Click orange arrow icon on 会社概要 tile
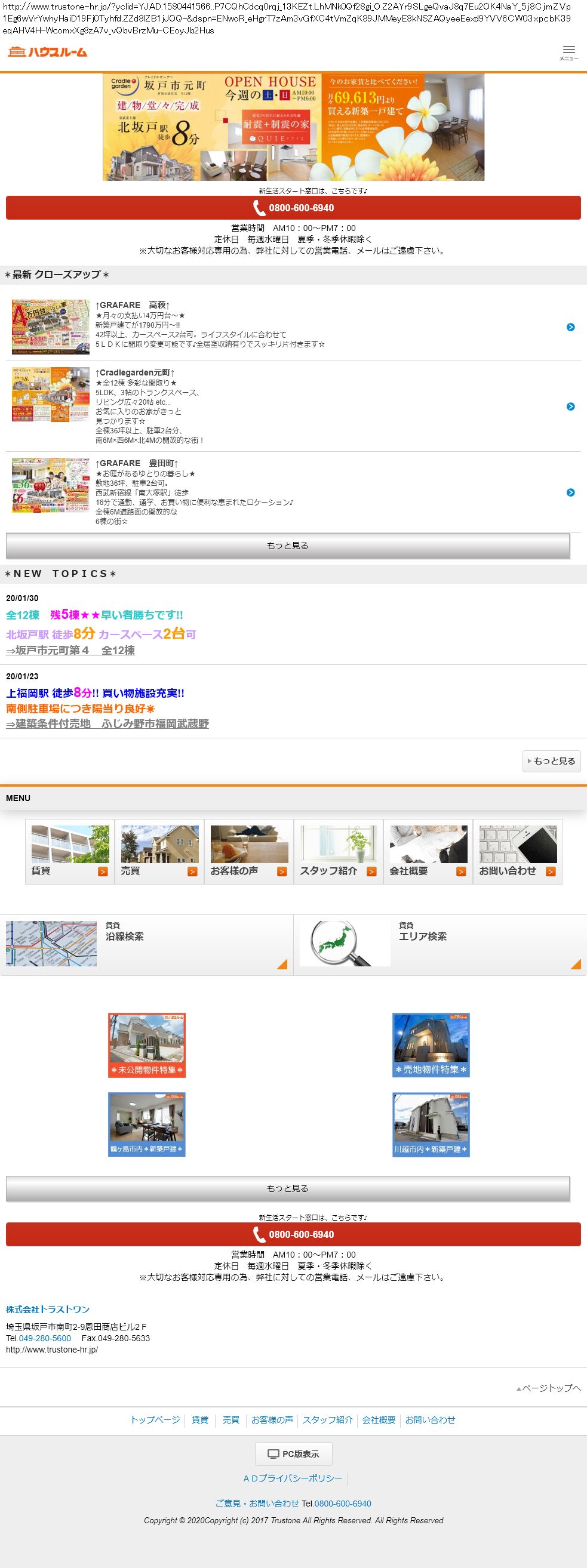The width and height of the screenshot is (587, 1568). click(461, 871)
